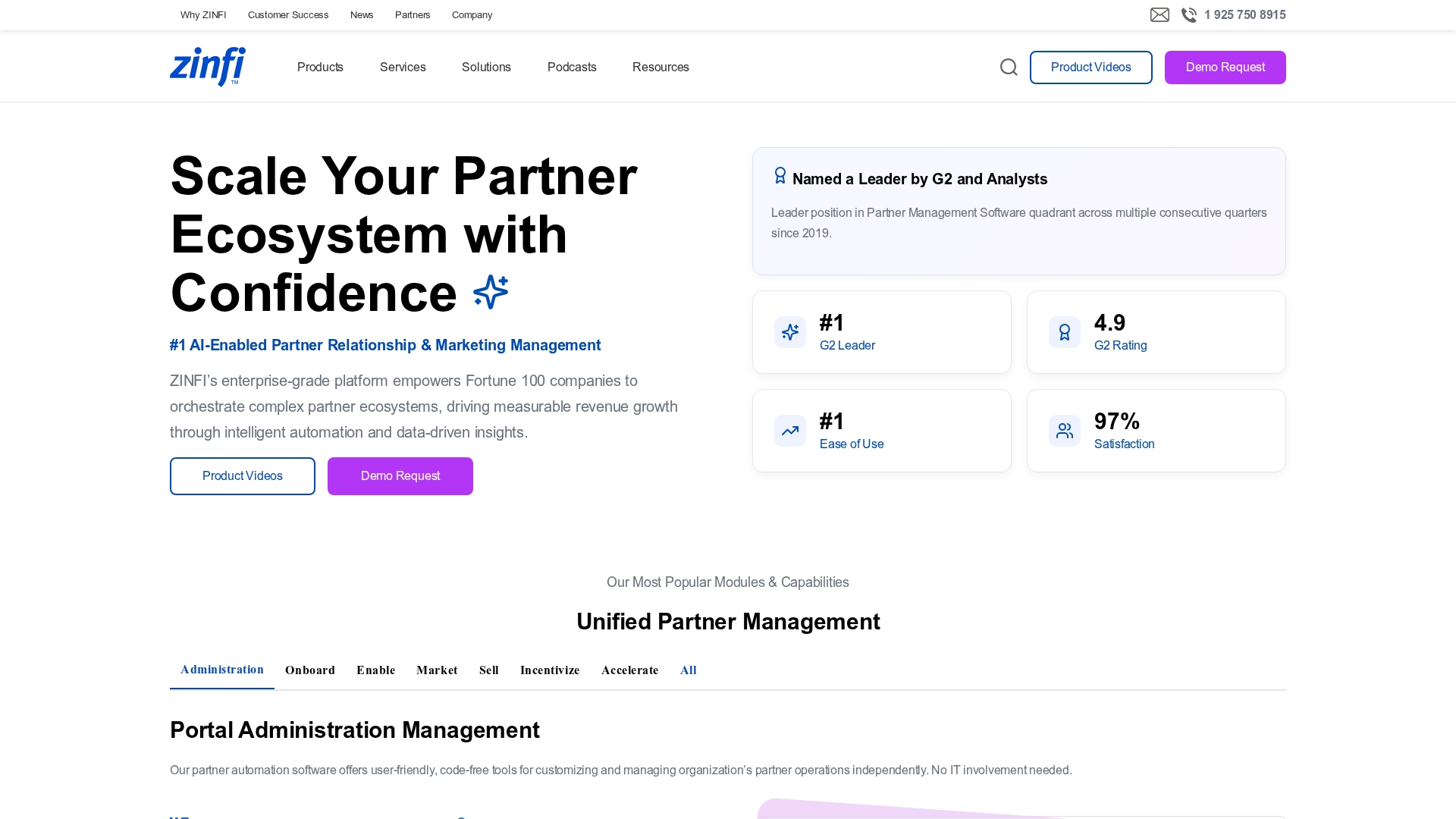Screen dimensions: 1456x819
Task: Open the Solutions dropdown menu
Action: click(x=486, y=67)
